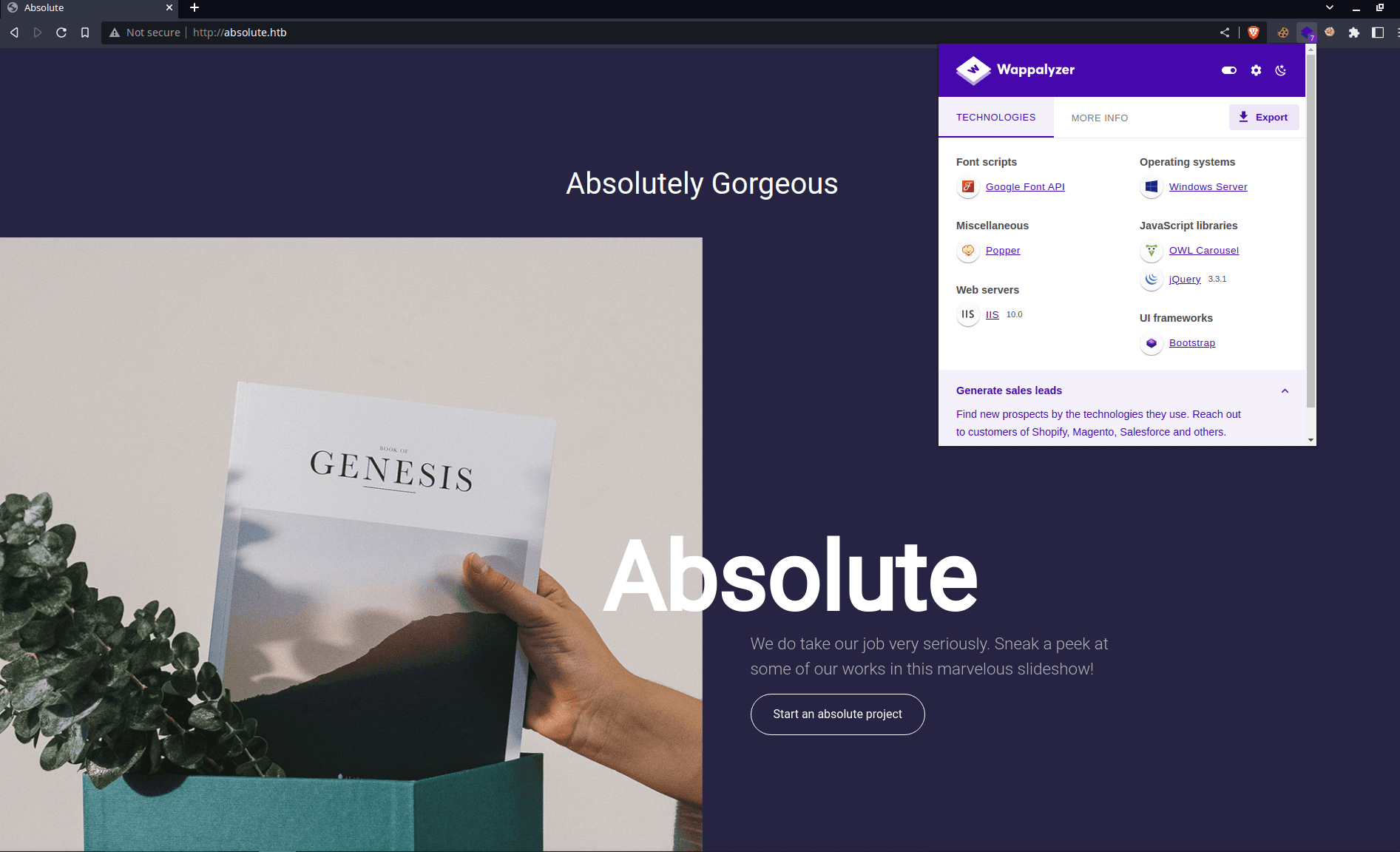Click Start an absolute project button

click(x=837, y=714)
